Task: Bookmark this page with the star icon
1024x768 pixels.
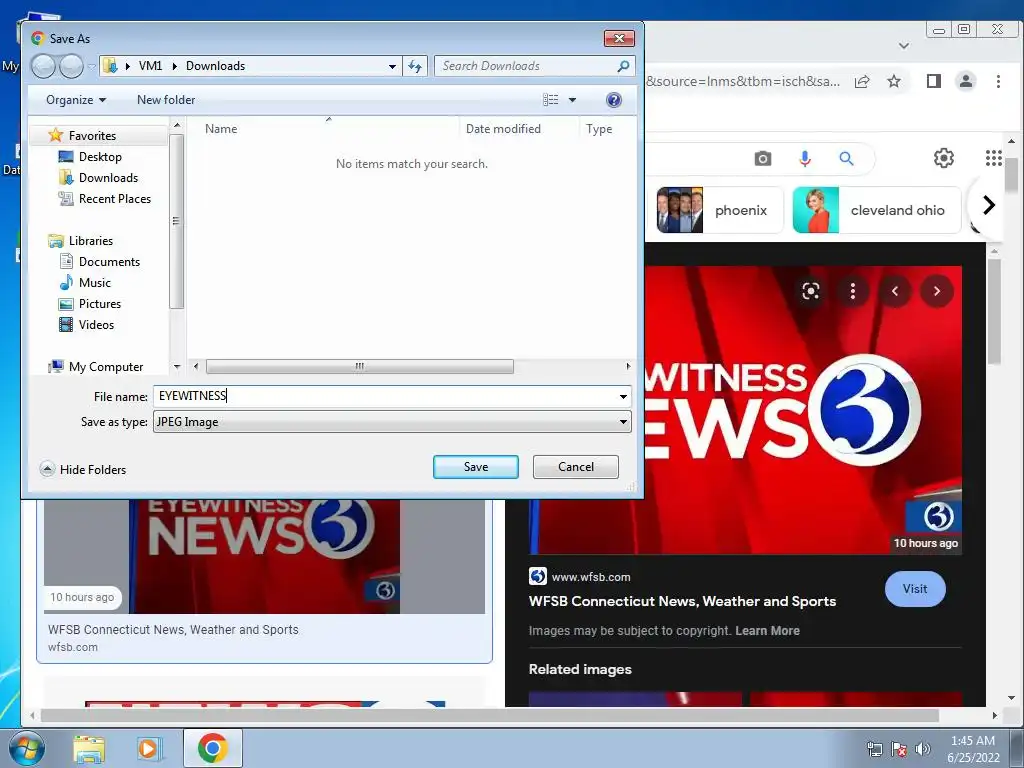Action: coord(894,82)
